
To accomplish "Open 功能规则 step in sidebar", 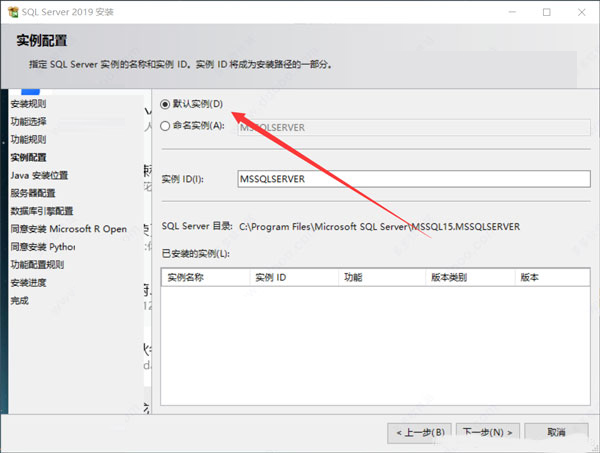I will 28,140.
